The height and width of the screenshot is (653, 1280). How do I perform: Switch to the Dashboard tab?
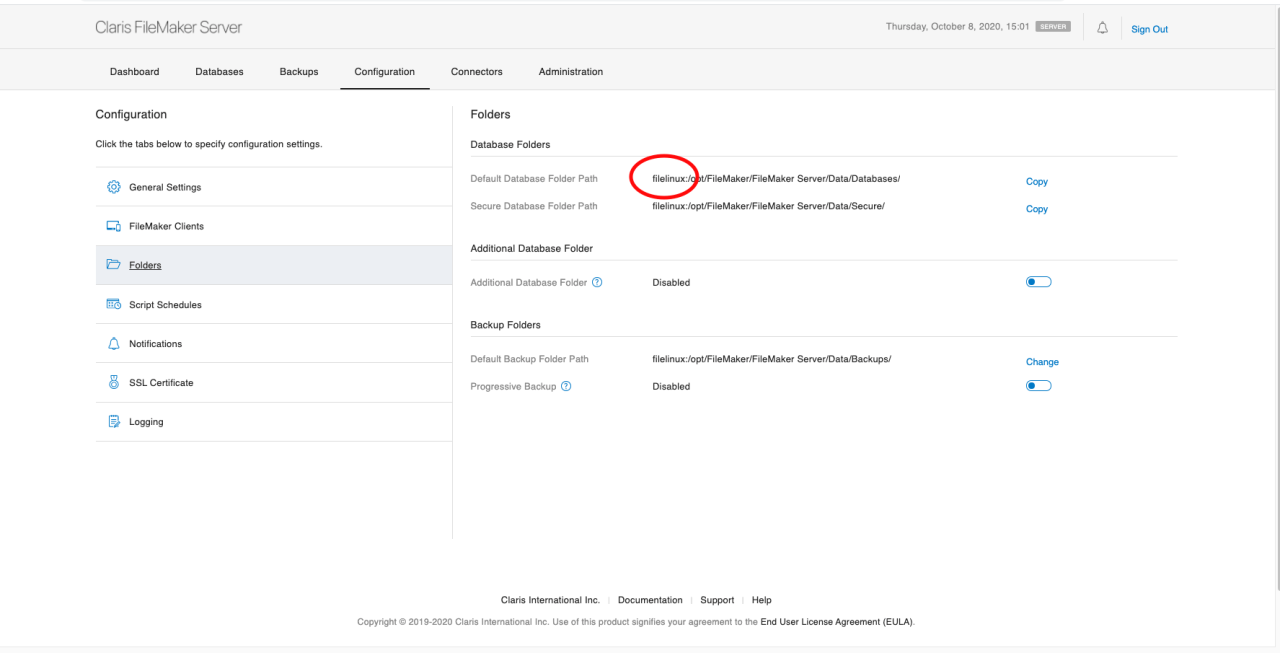134,72
